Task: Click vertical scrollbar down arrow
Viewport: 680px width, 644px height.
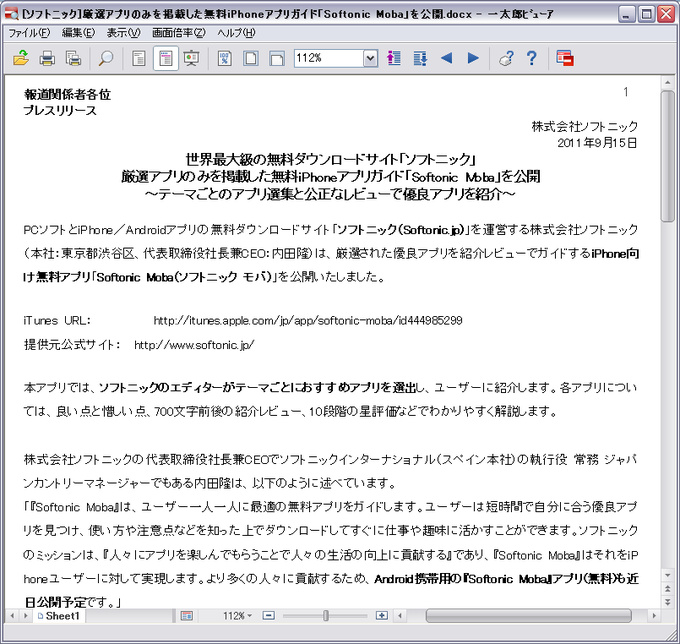Action: (667, 575)
